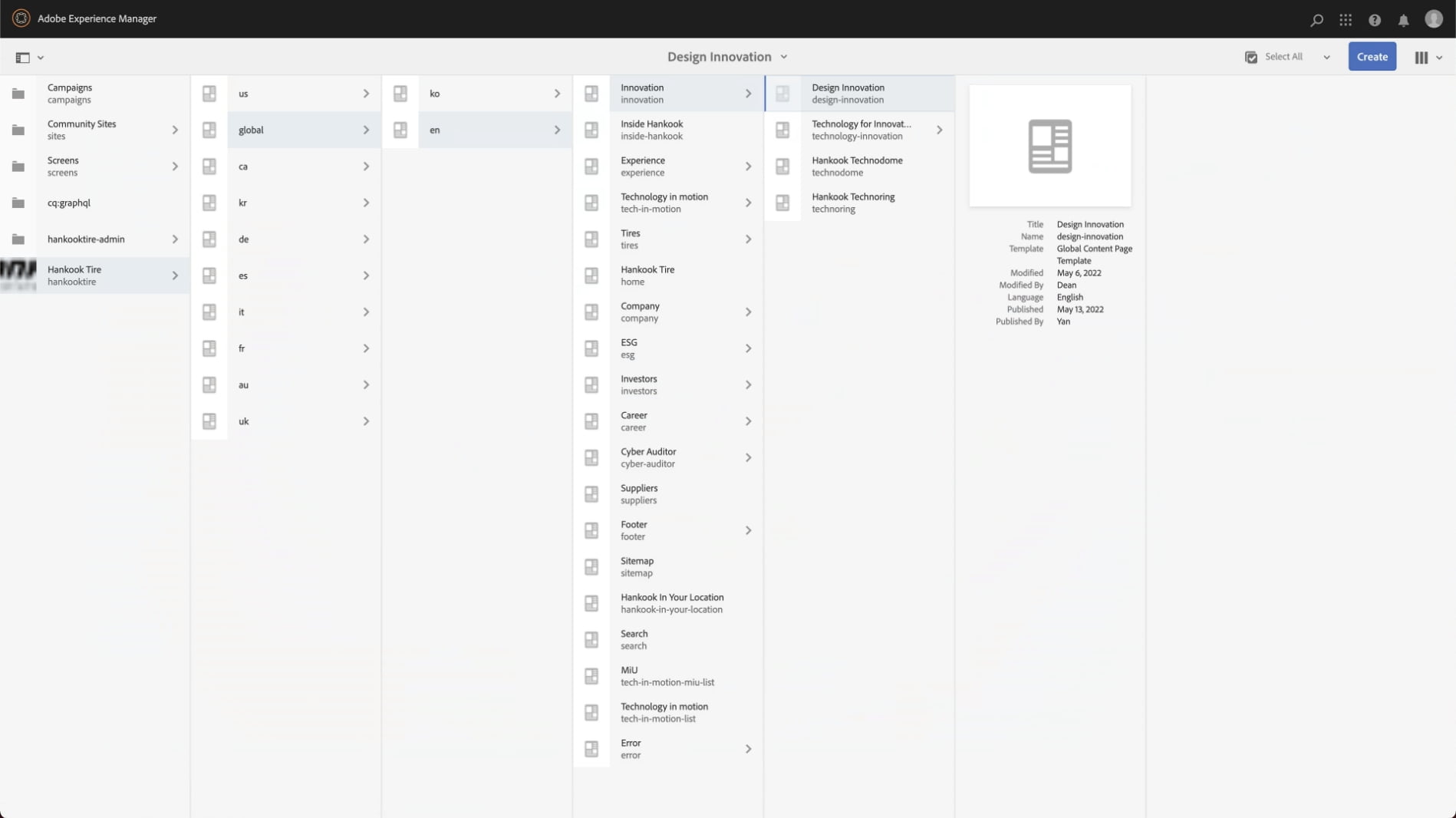This screenshot has height=818, width=1456.
Task: Expand the Tires page chevron
Action: pos(748,239)
